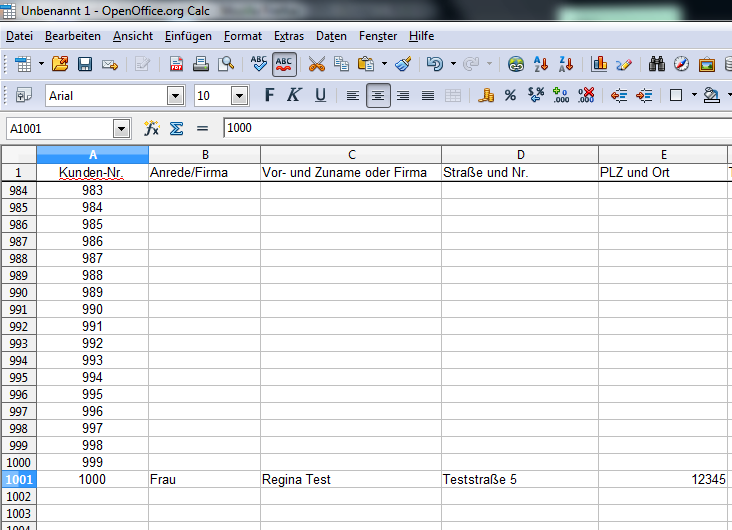This screenshot has width=732, height=530.
Task: Insert a chart icon
Action: click(x=598, y=64)
